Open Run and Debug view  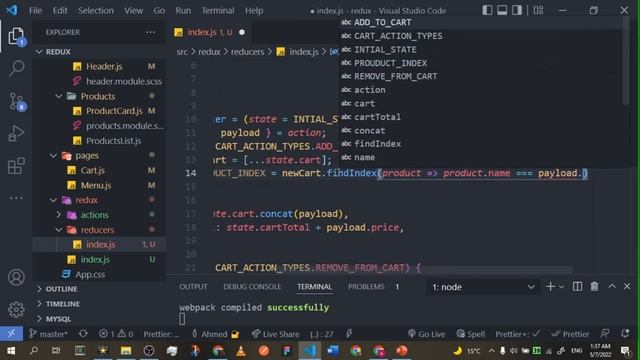pos(16,133)
